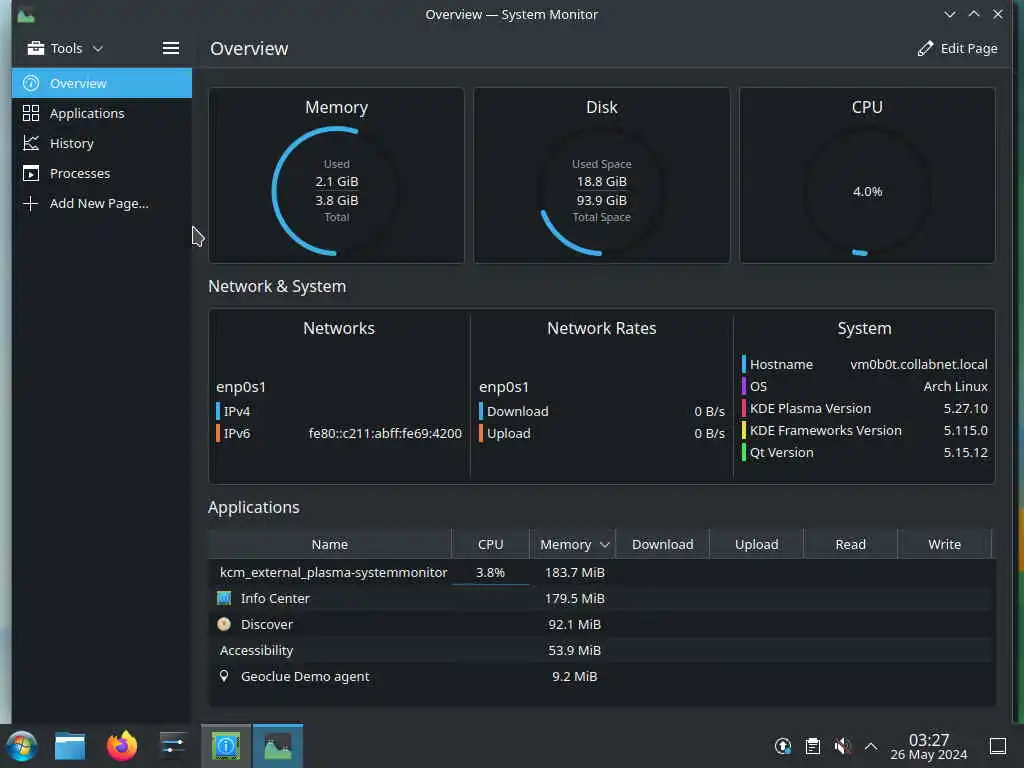The width and height of the screenshot is (1024, 768).
Task: Select the kcm_external_plasma-systemmonitor row
Action: tap(601, 572)
